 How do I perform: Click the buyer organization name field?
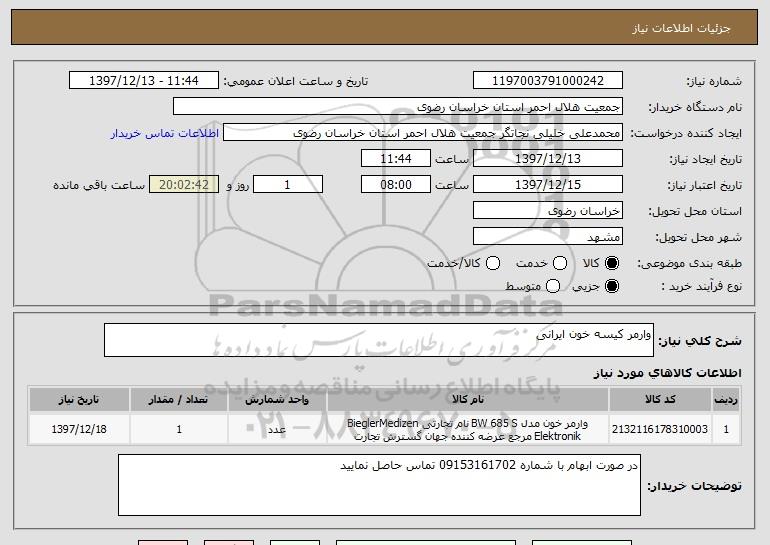(x=398, y=107)
